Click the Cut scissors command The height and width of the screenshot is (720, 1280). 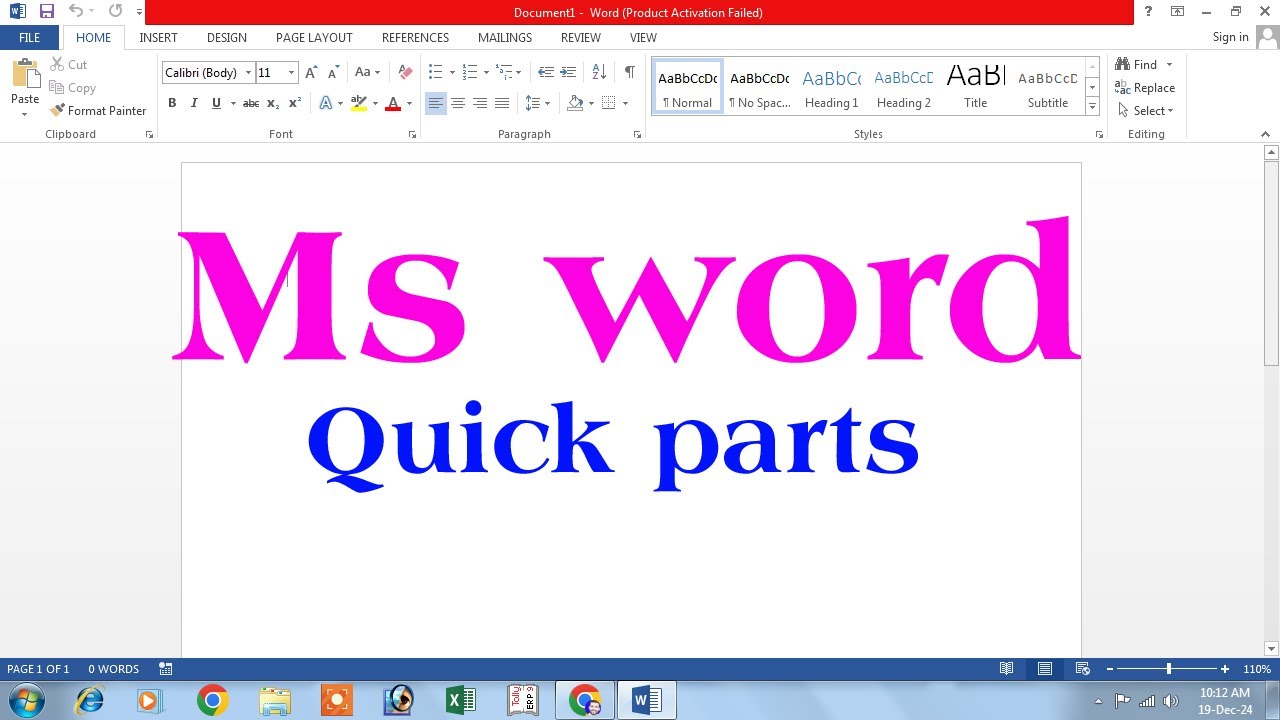[x=68, y=65]
